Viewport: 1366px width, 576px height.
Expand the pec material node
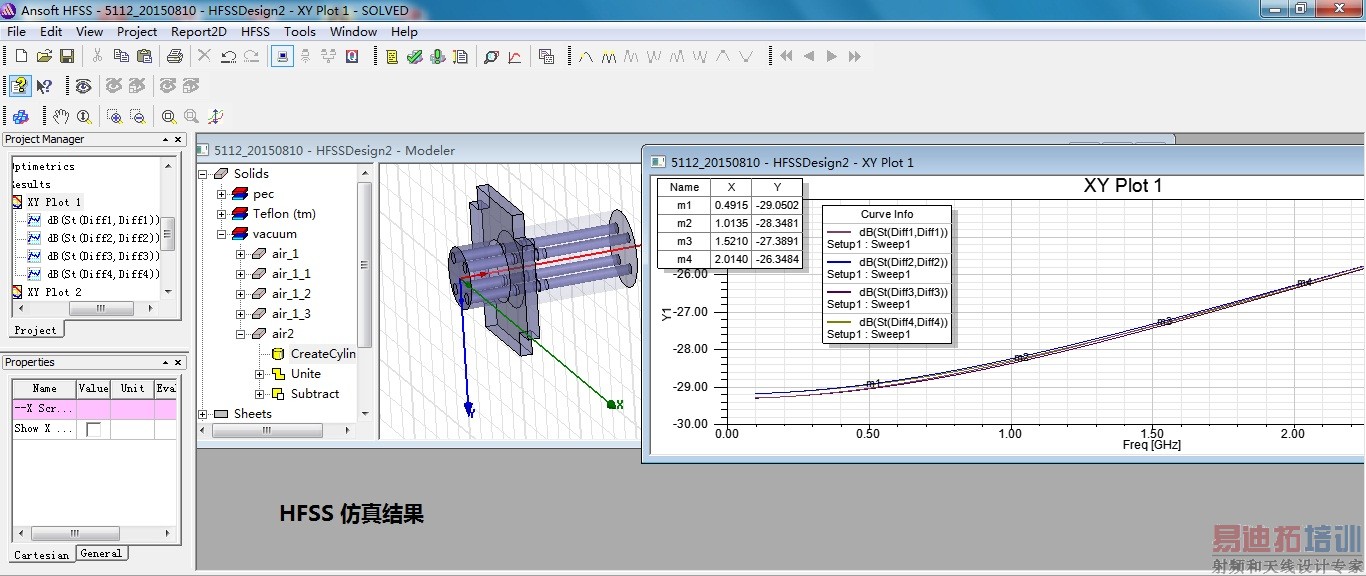(222, 194)
